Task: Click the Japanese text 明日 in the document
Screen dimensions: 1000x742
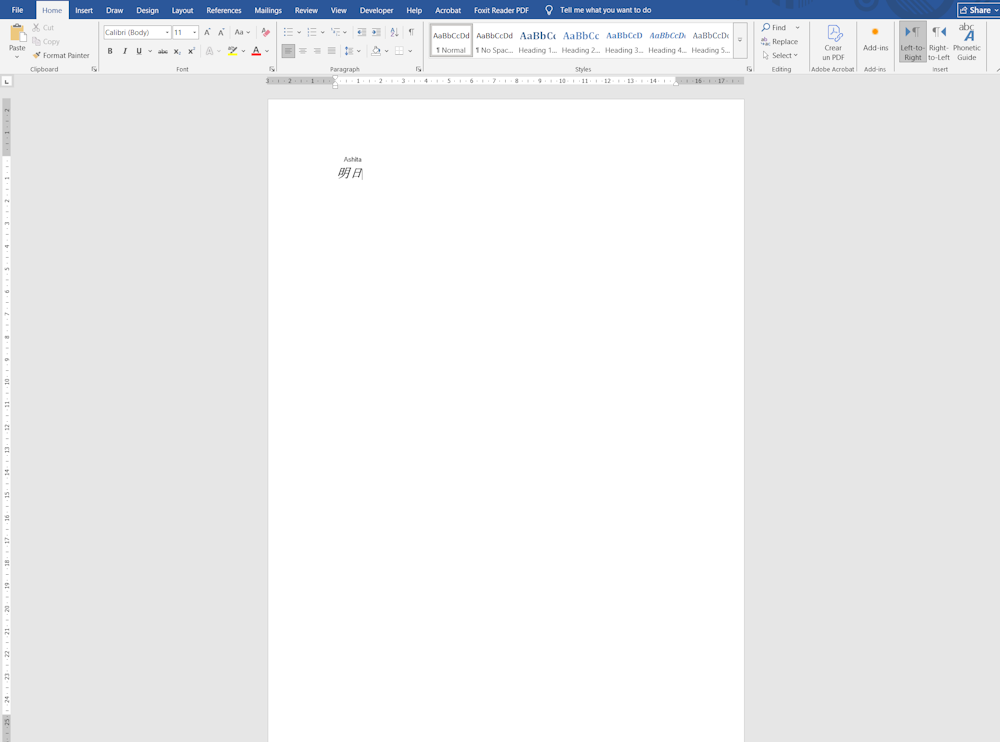Action: click(349, 173)
